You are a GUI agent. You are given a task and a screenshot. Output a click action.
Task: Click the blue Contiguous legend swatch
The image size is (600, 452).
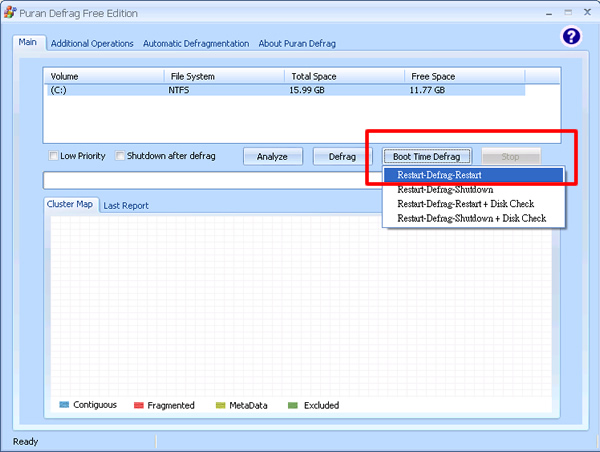64,405
